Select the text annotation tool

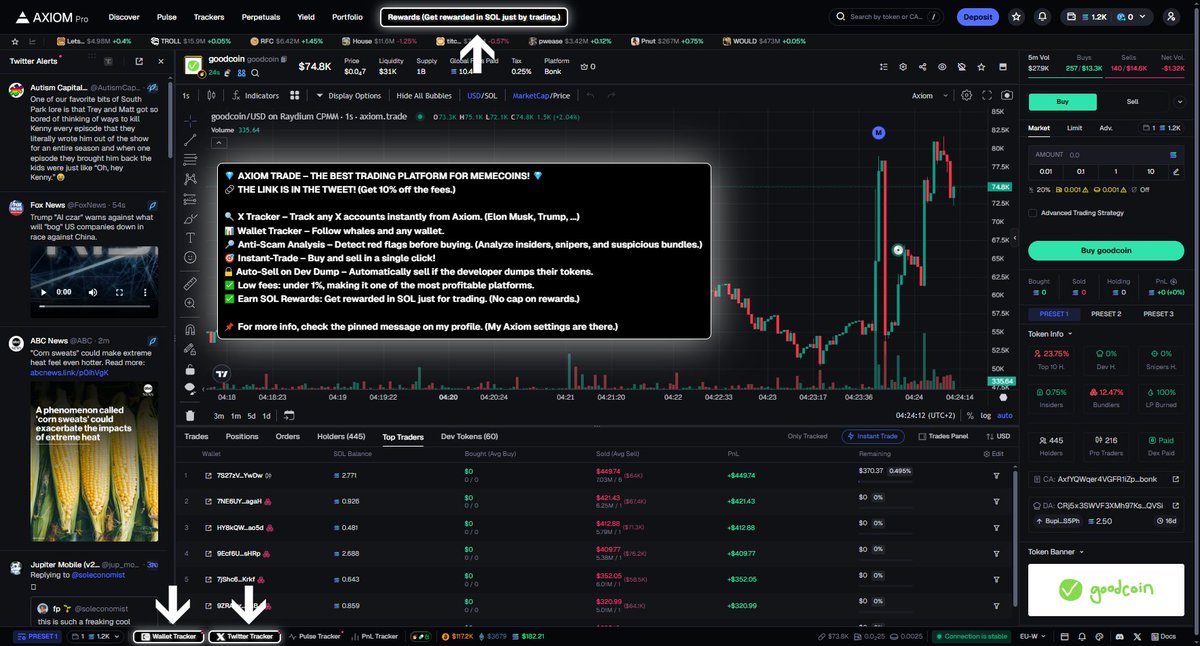pyautogui.click(x=191, y=237)
